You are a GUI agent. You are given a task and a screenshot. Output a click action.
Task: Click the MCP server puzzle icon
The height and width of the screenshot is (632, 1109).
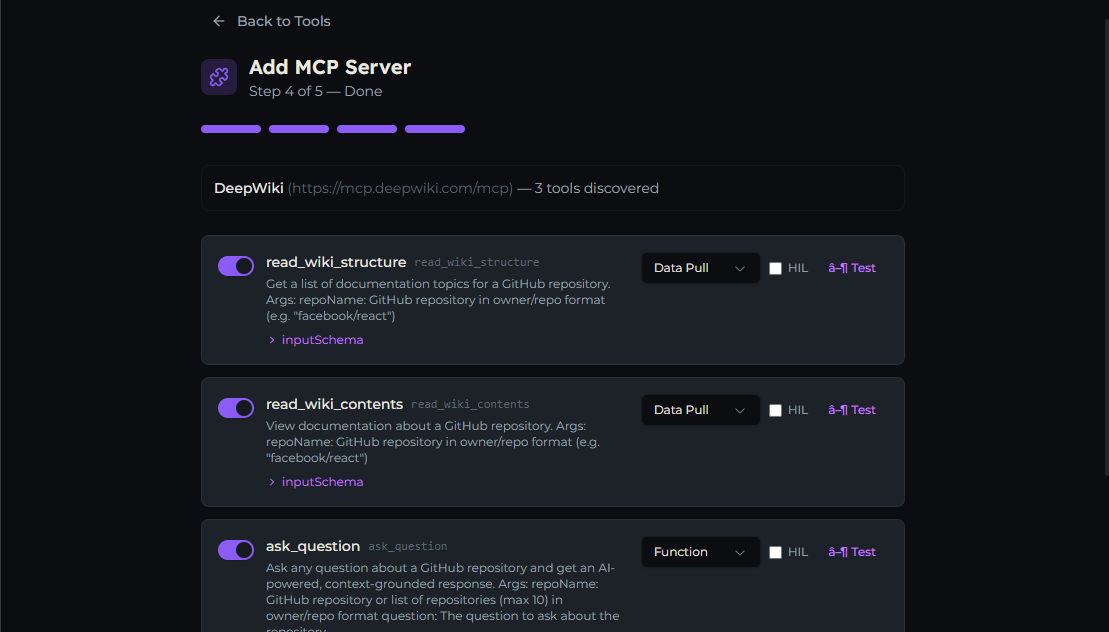coord(219,77)
